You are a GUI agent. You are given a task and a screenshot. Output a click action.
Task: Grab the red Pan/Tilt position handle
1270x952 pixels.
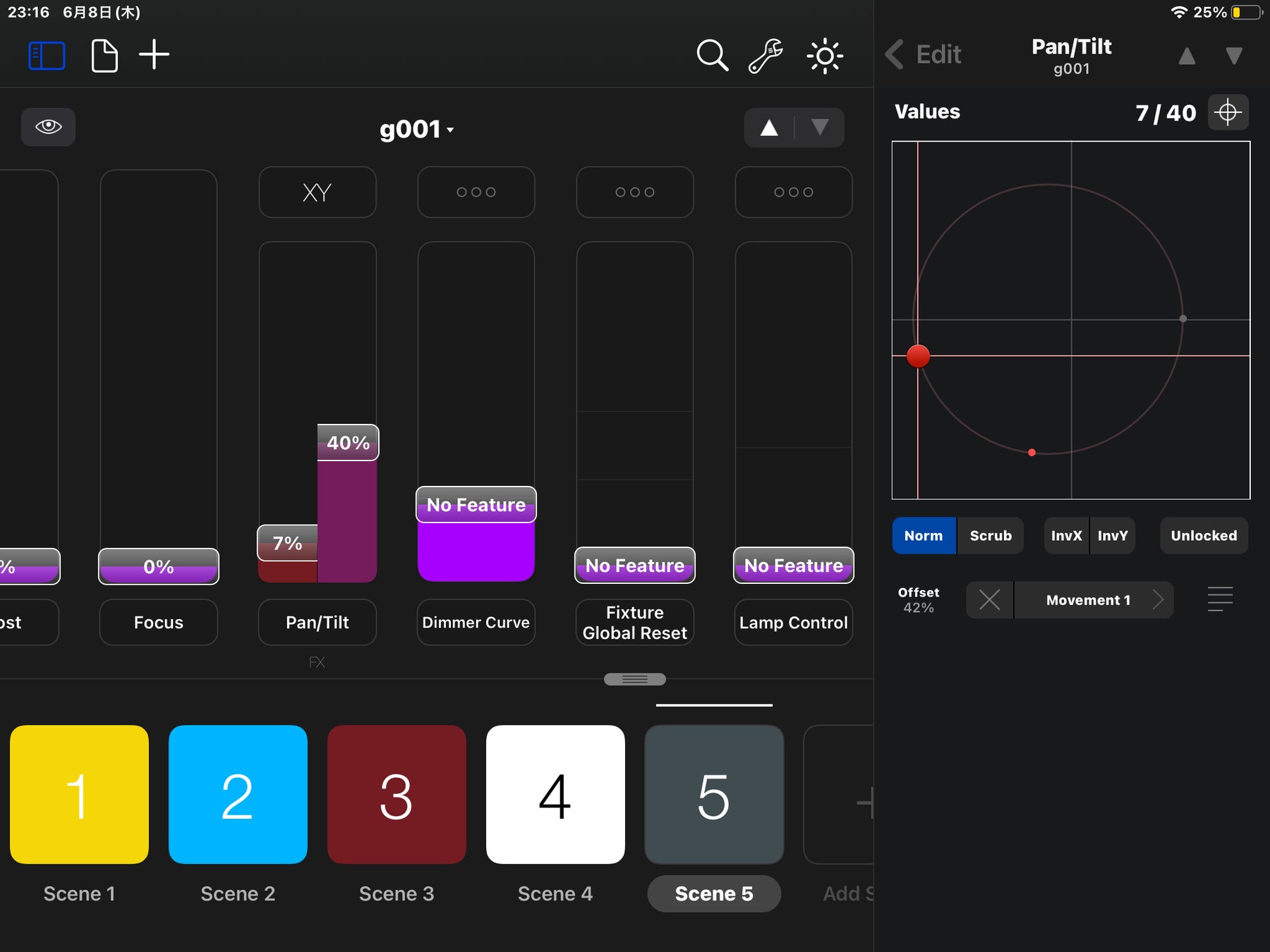point(918,356)
